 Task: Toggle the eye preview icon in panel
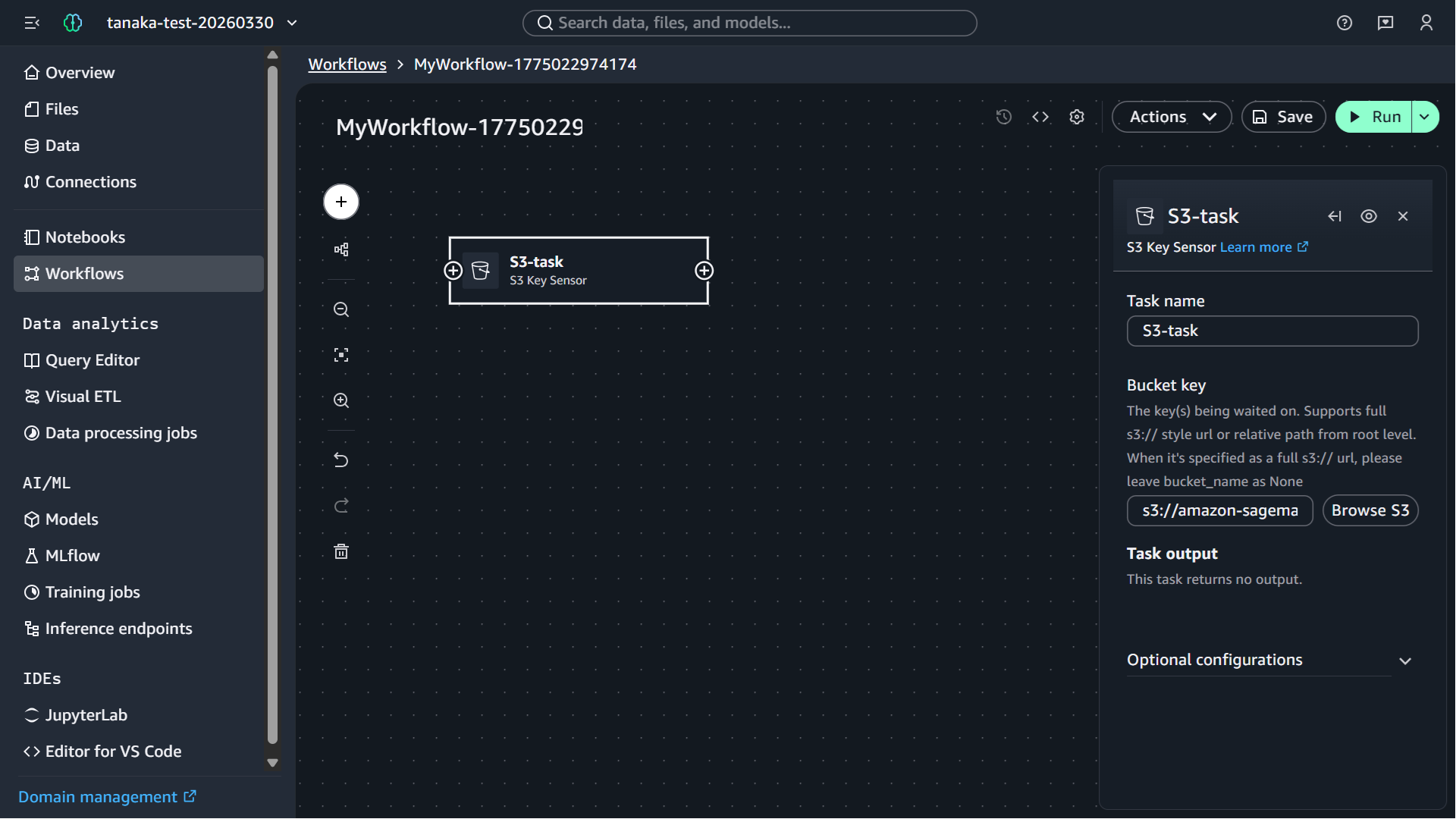coord(1369,216)
